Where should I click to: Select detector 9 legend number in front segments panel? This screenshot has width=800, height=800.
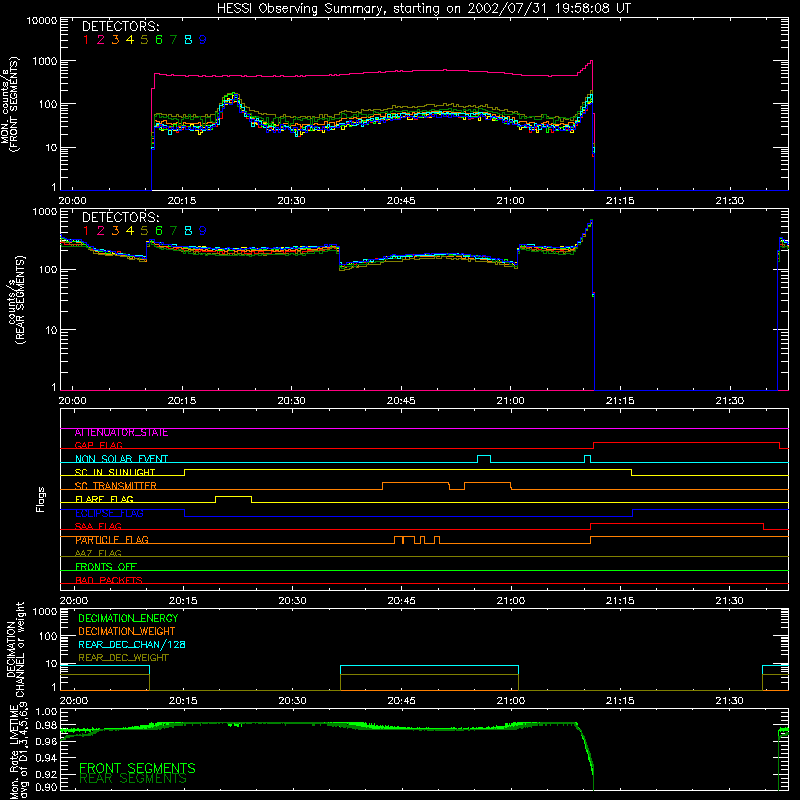203,40
